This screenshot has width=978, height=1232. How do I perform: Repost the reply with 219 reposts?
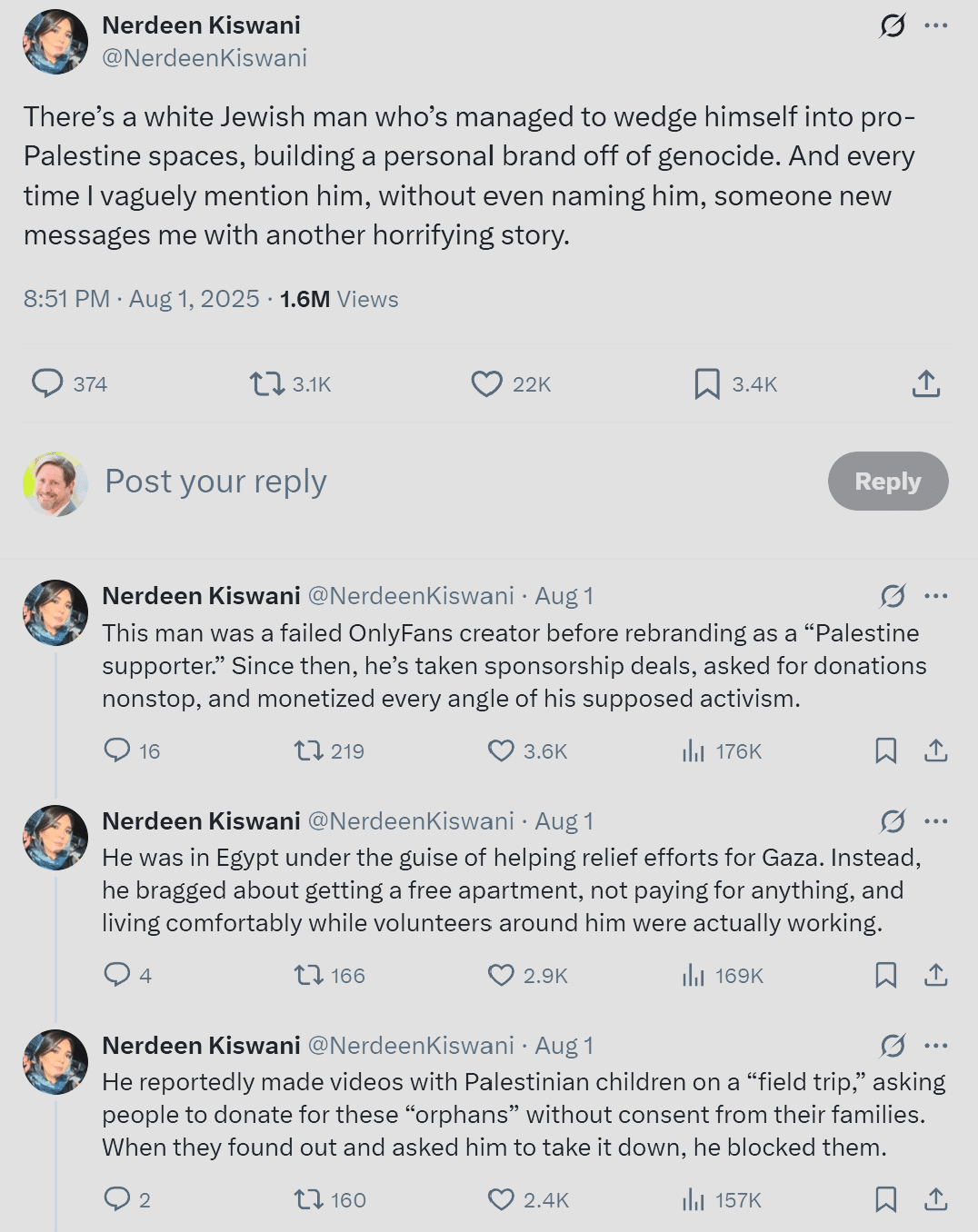pos(329,751)
